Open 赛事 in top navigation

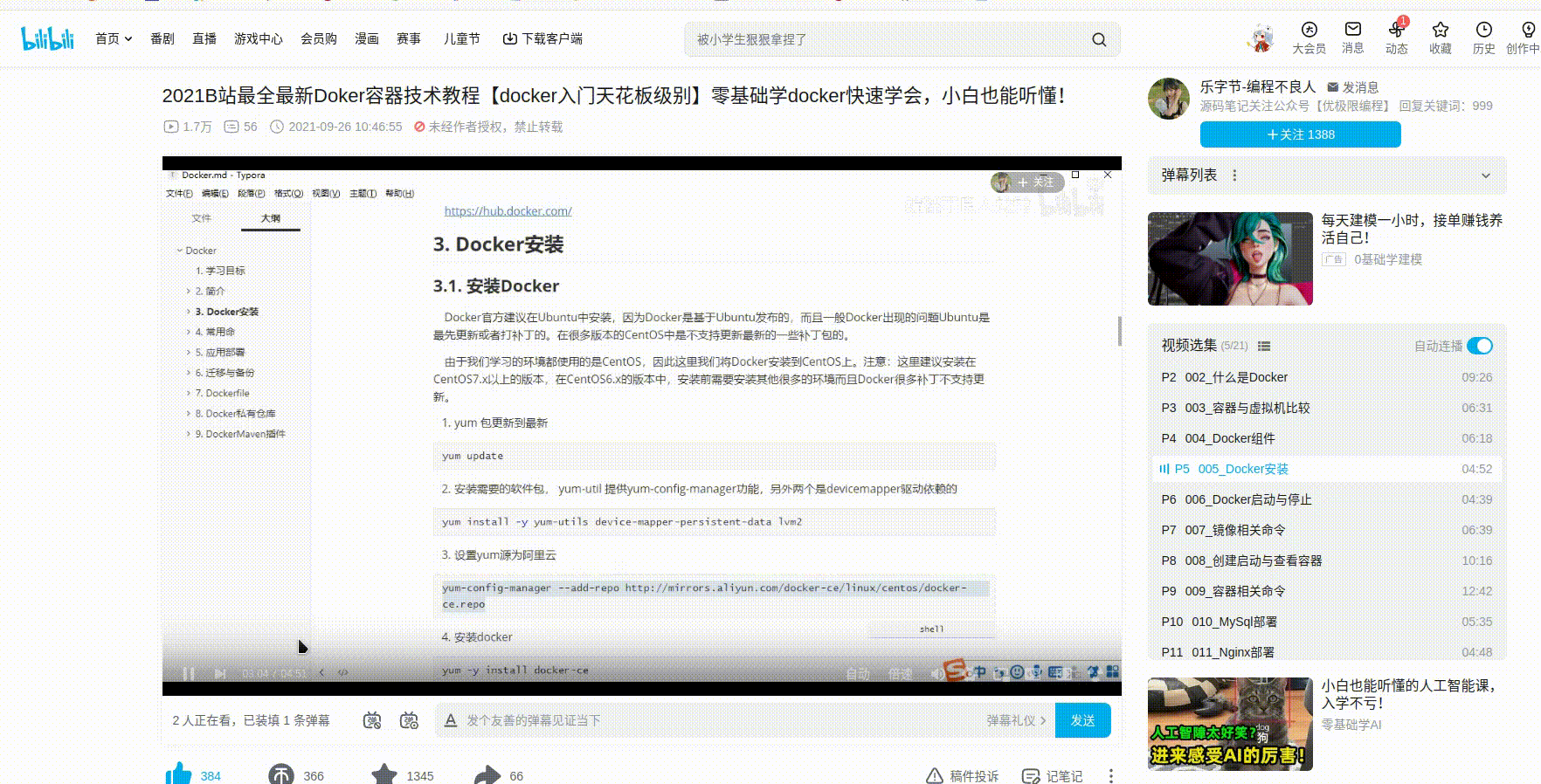pos(409,38)
